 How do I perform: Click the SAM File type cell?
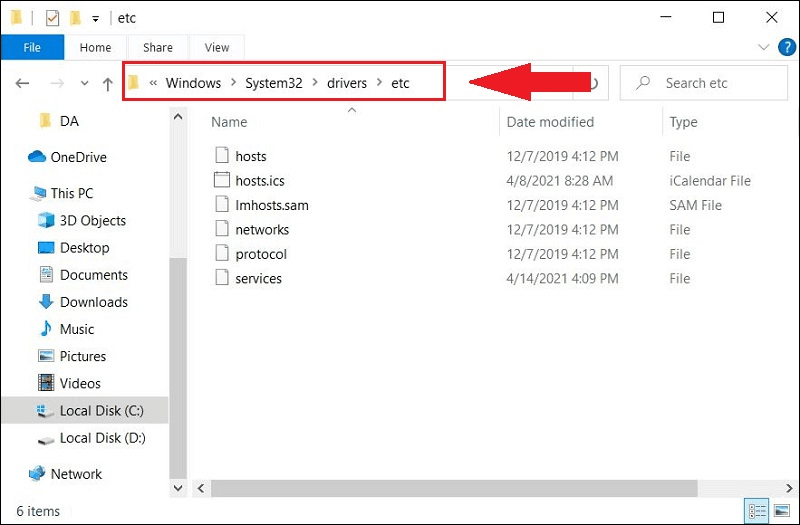(695, 205)
